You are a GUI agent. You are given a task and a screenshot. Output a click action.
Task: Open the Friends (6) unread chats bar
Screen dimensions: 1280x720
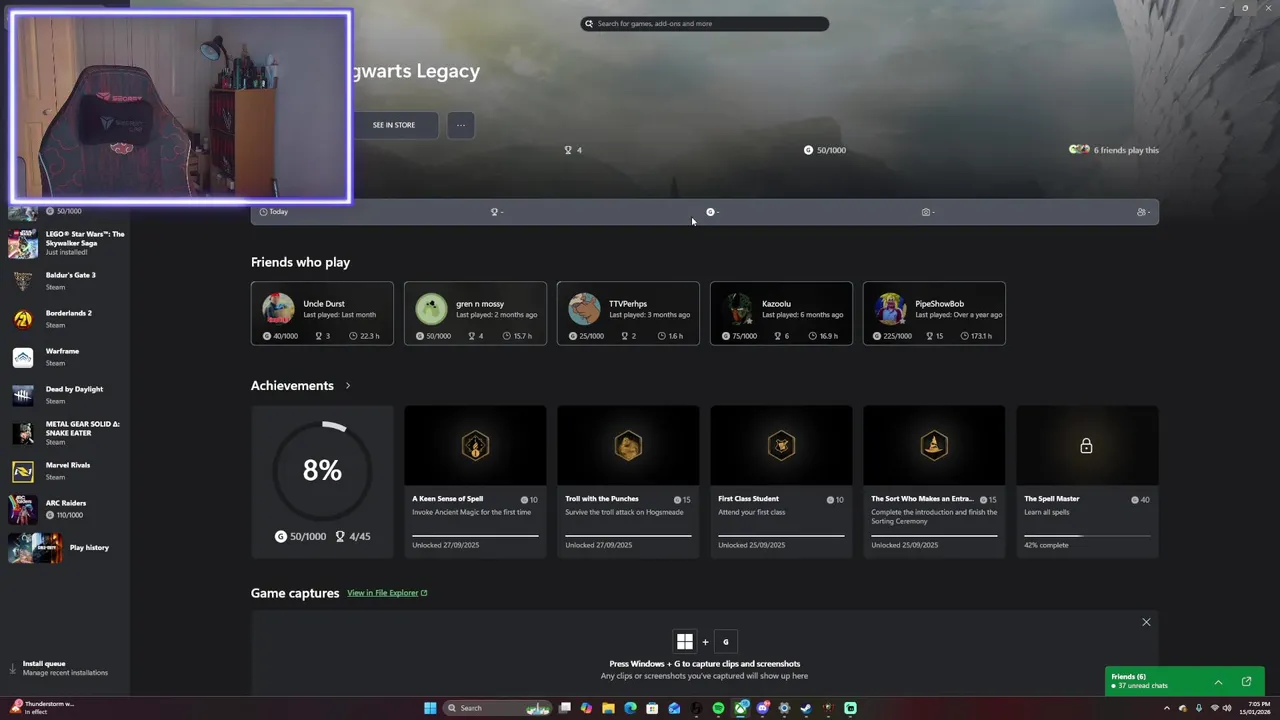pos(1183,681)
